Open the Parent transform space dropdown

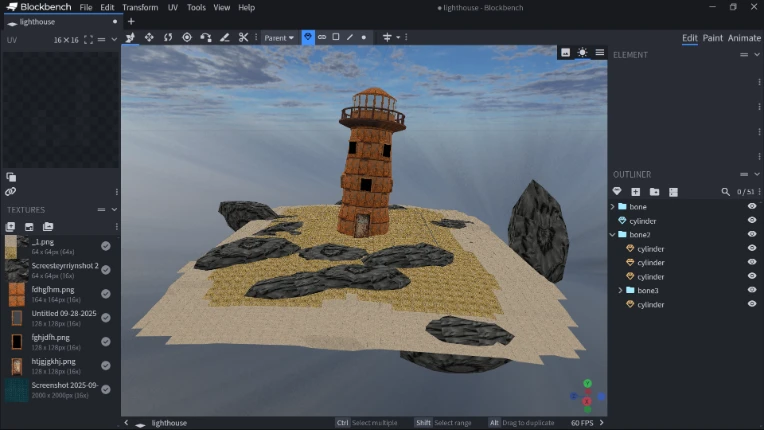[x=279, y=37]
